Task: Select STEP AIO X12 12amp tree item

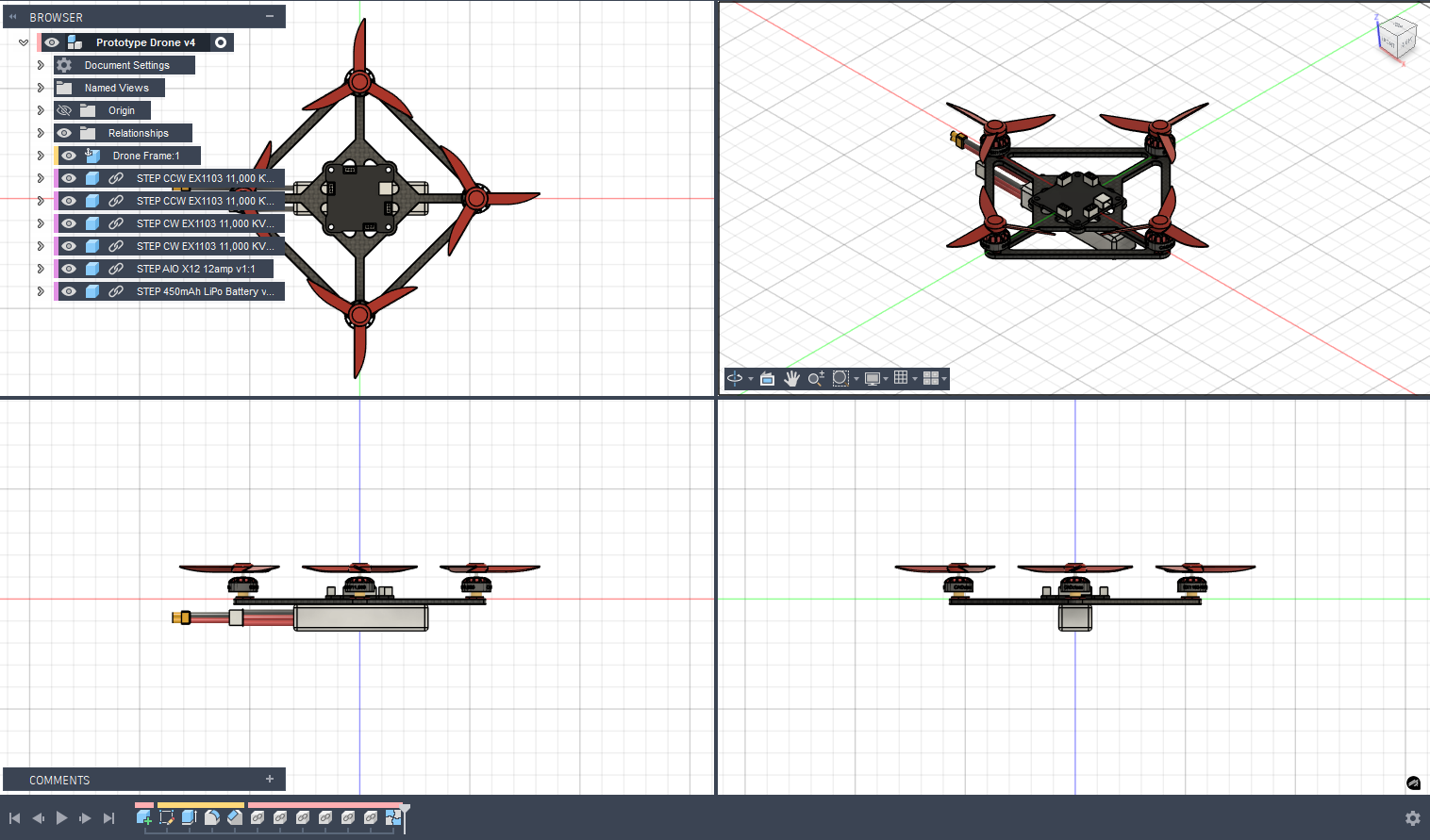Action: click(195, 269)
